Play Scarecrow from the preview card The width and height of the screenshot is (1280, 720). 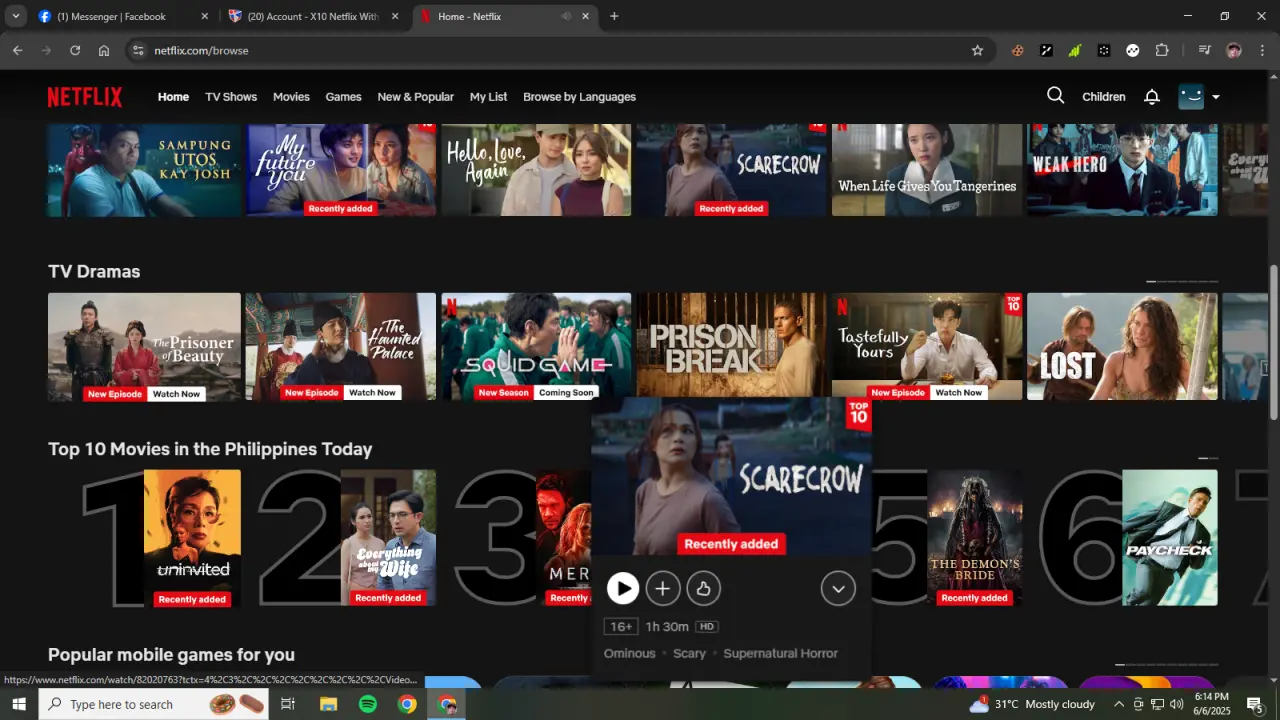(x=622, y=588)
